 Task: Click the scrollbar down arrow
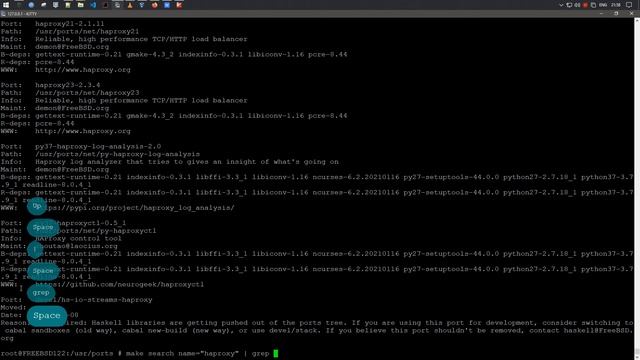click(x=637, y=357)
